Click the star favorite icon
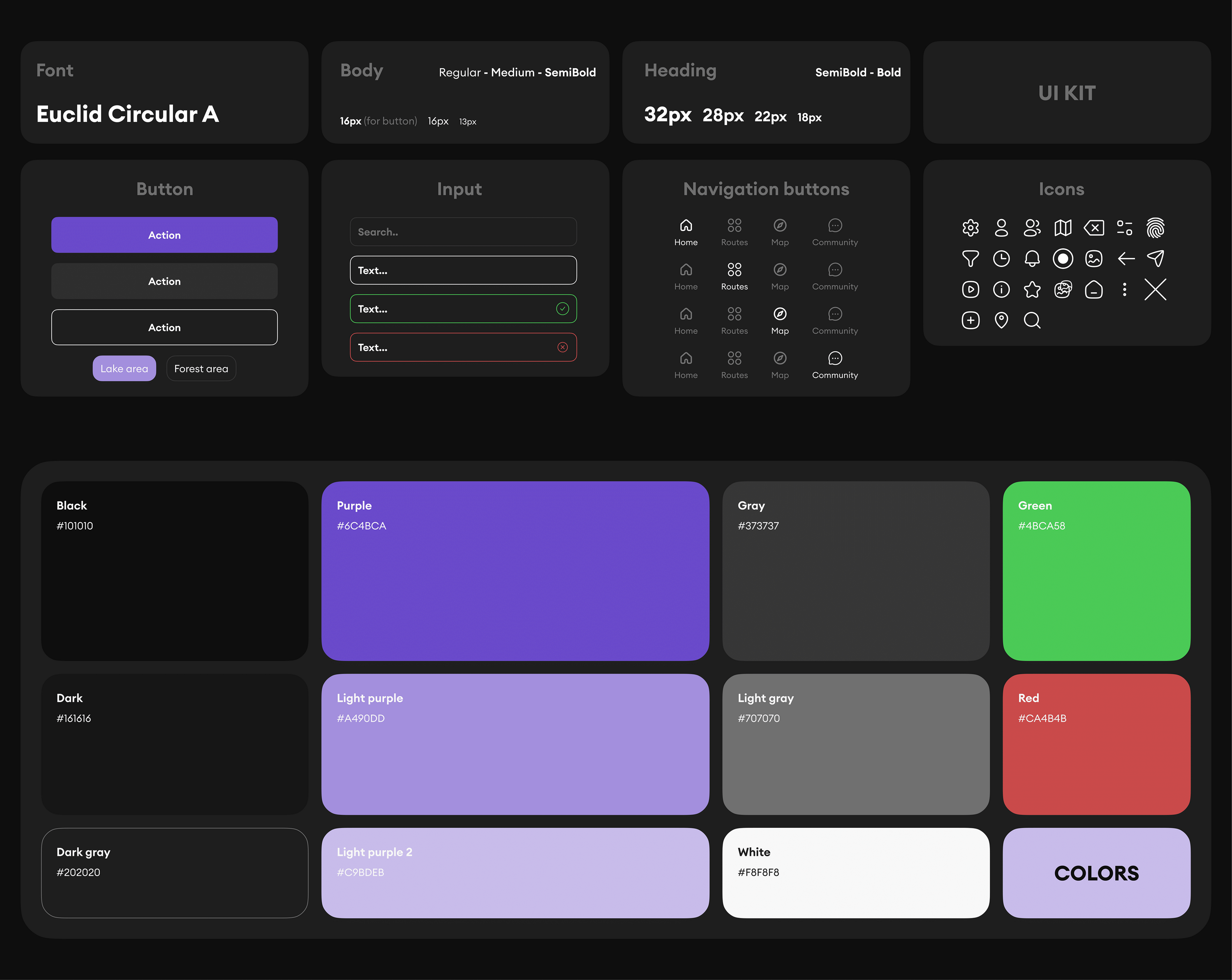 [x=1032, y=290]
